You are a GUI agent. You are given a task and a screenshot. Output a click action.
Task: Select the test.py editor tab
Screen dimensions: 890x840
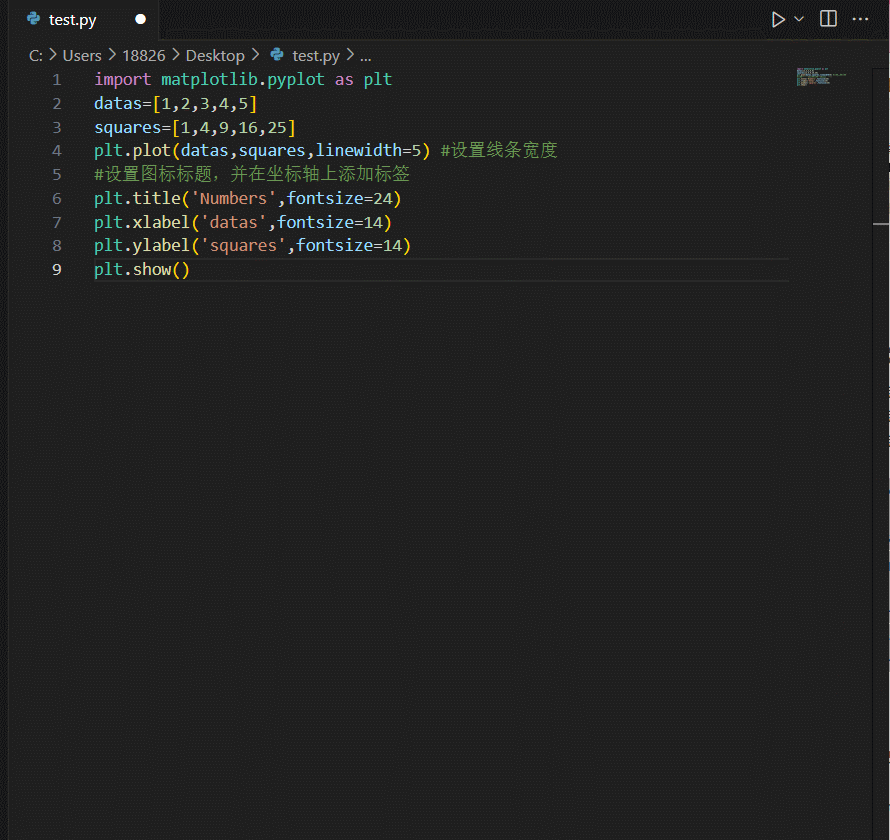click(x=83, y=20)
